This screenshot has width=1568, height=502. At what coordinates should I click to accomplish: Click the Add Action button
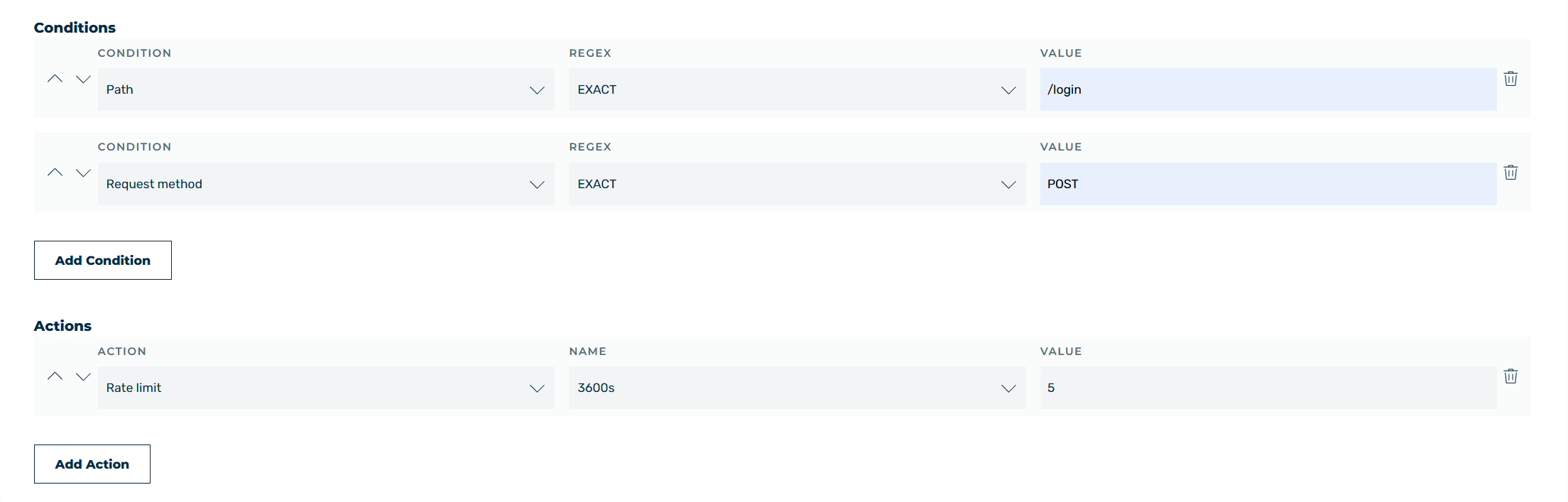(x=92, y=464)
